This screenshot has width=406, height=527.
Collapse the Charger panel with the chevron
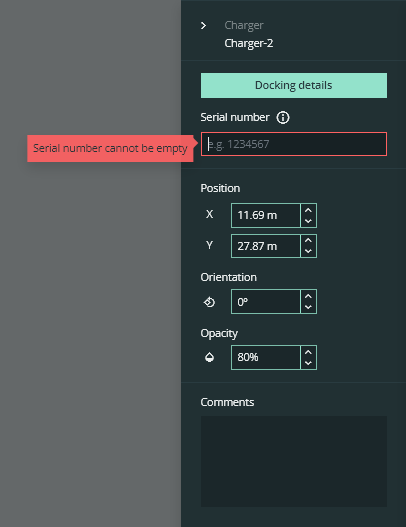tap(203, 26)
